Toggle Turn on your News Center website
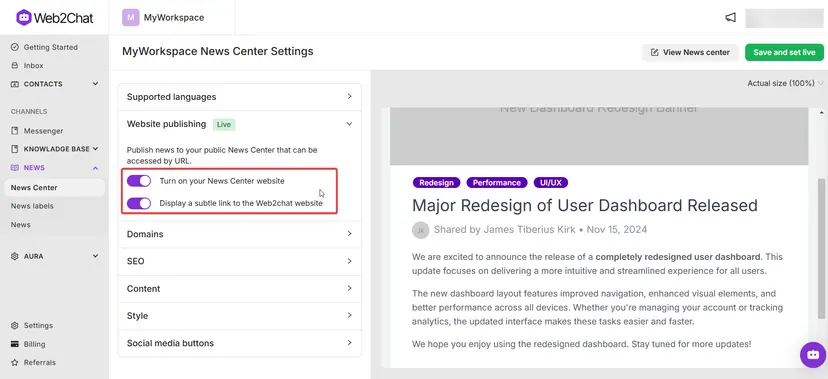This screenshot has height=379, width=828. (x=139, y=181)
